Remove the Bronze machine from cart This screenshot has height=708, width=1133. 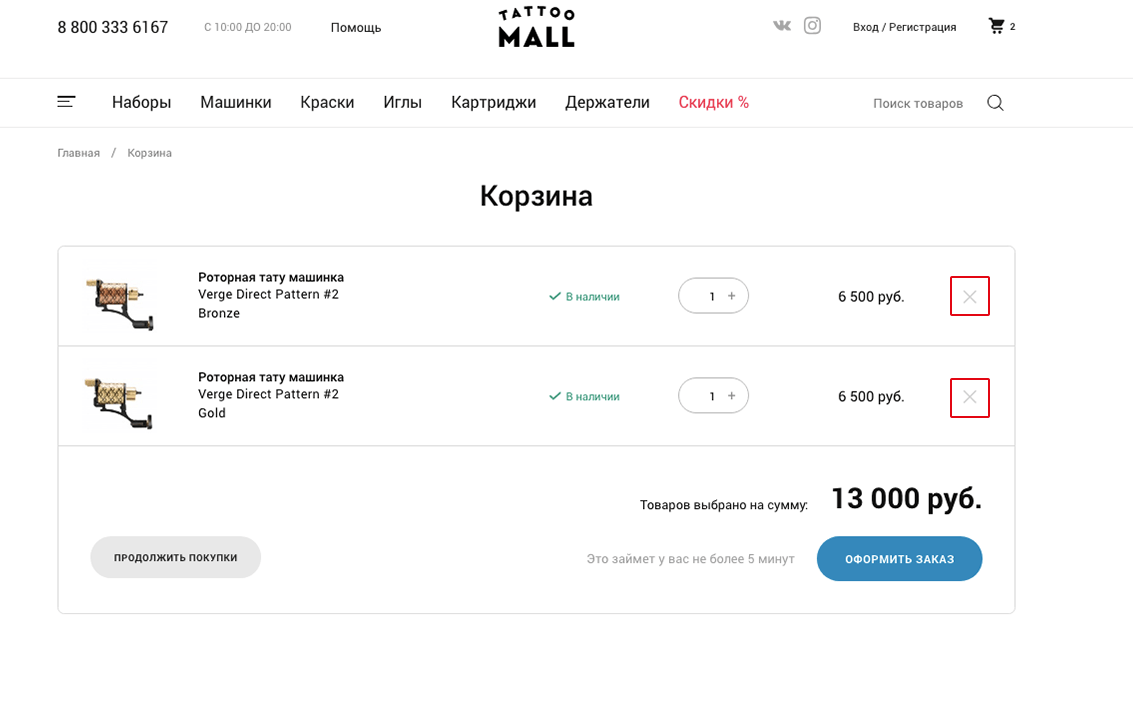969,297
